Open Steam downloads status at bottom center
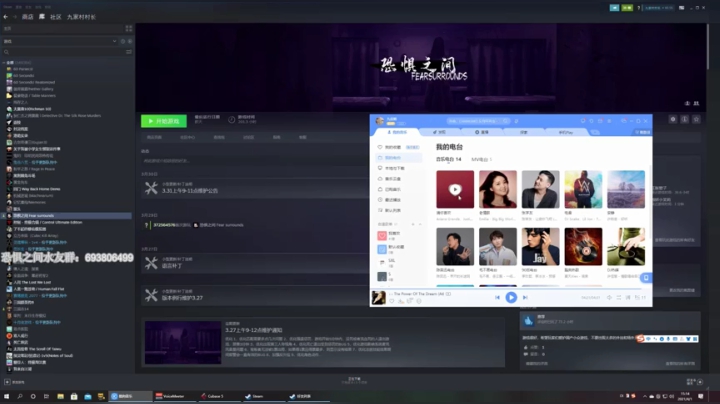 pos(354,380)
